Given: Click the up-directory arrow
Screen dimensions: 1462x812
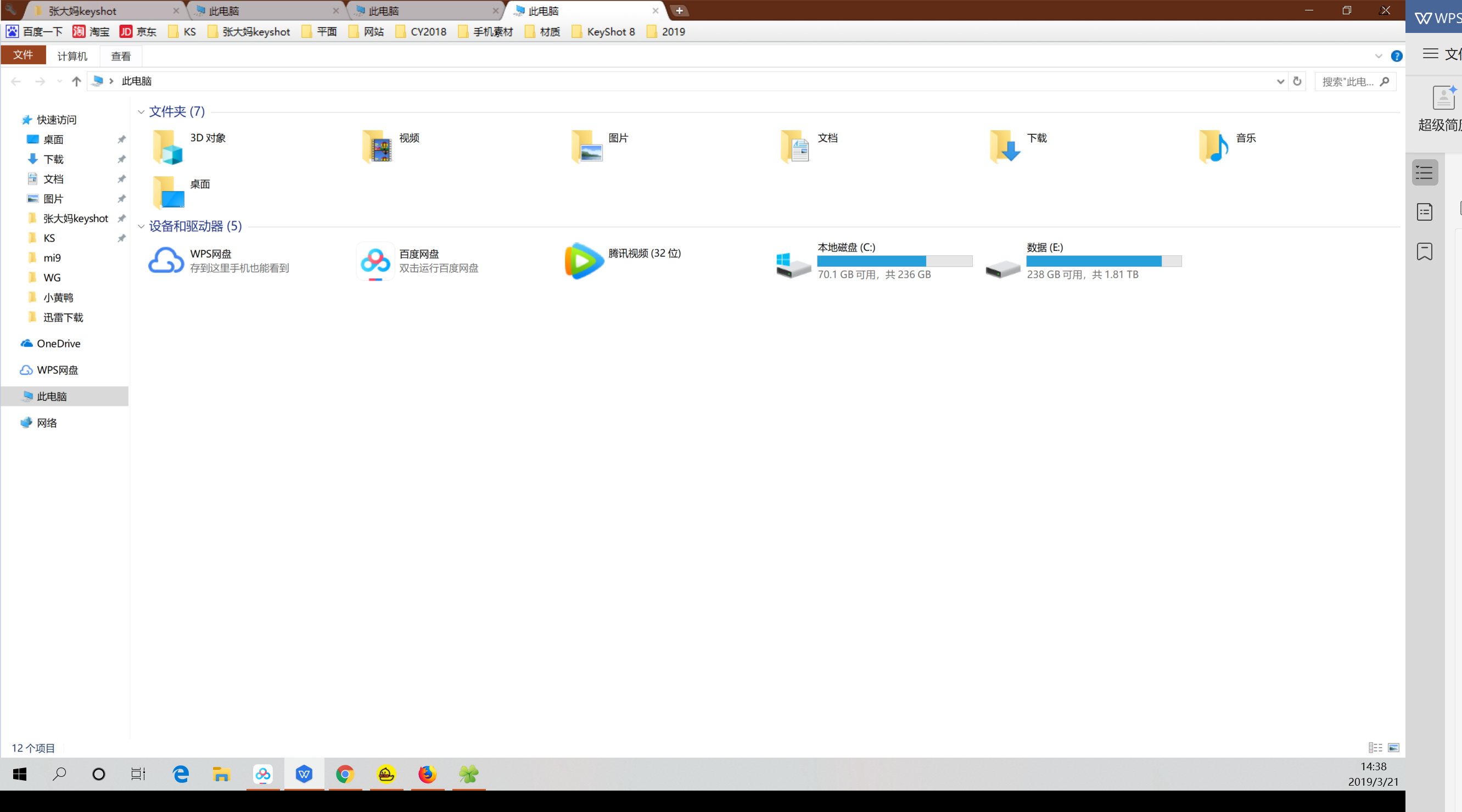Looking at the screenshot, I should point(76,81).
